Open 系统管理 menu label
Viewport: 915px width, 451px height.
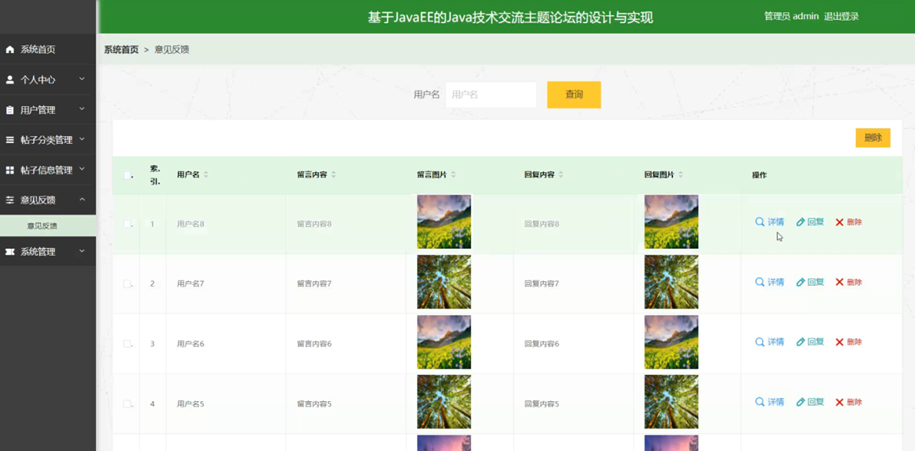(x=38, y=252)
